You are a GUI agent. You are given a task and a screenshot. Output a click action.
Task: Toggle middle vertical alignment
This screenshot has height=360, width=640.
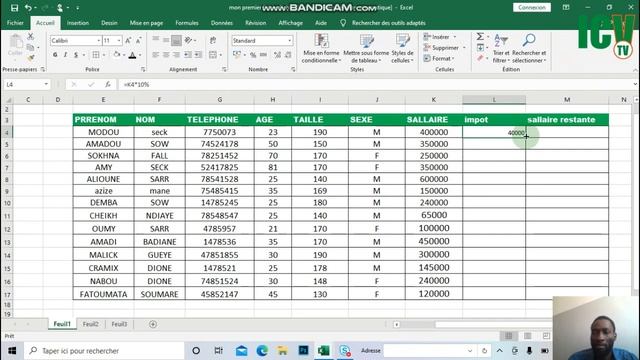click(166, 40)
